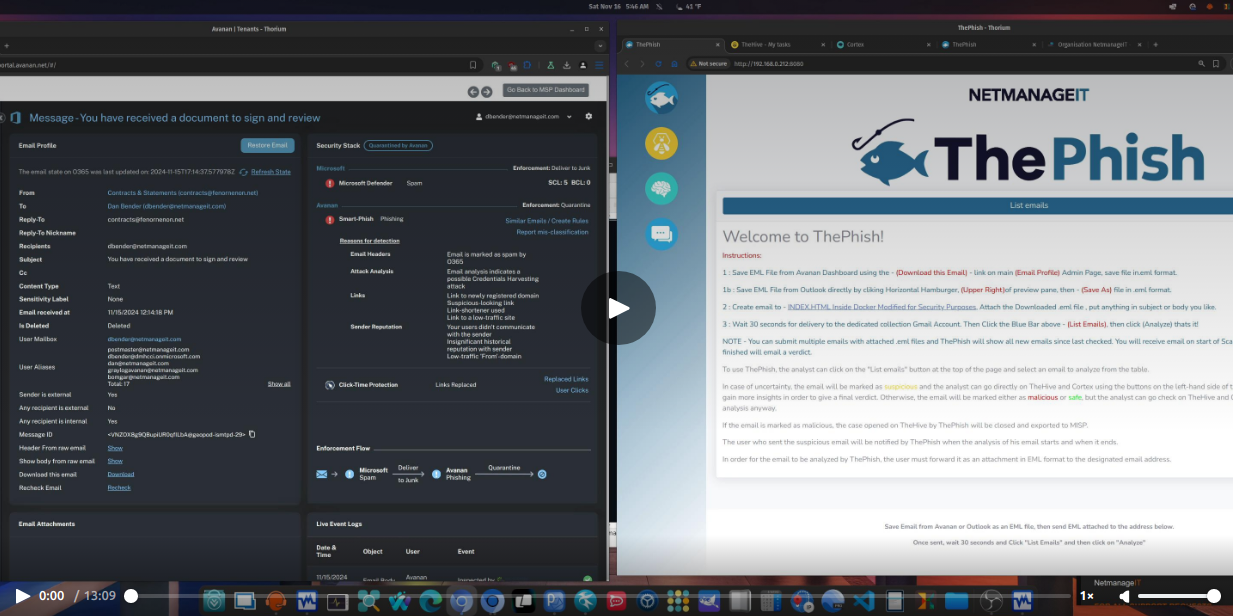
Task: Mute the video volume speaker icon
Action: pyautogui.click(x=1124, y=596)
